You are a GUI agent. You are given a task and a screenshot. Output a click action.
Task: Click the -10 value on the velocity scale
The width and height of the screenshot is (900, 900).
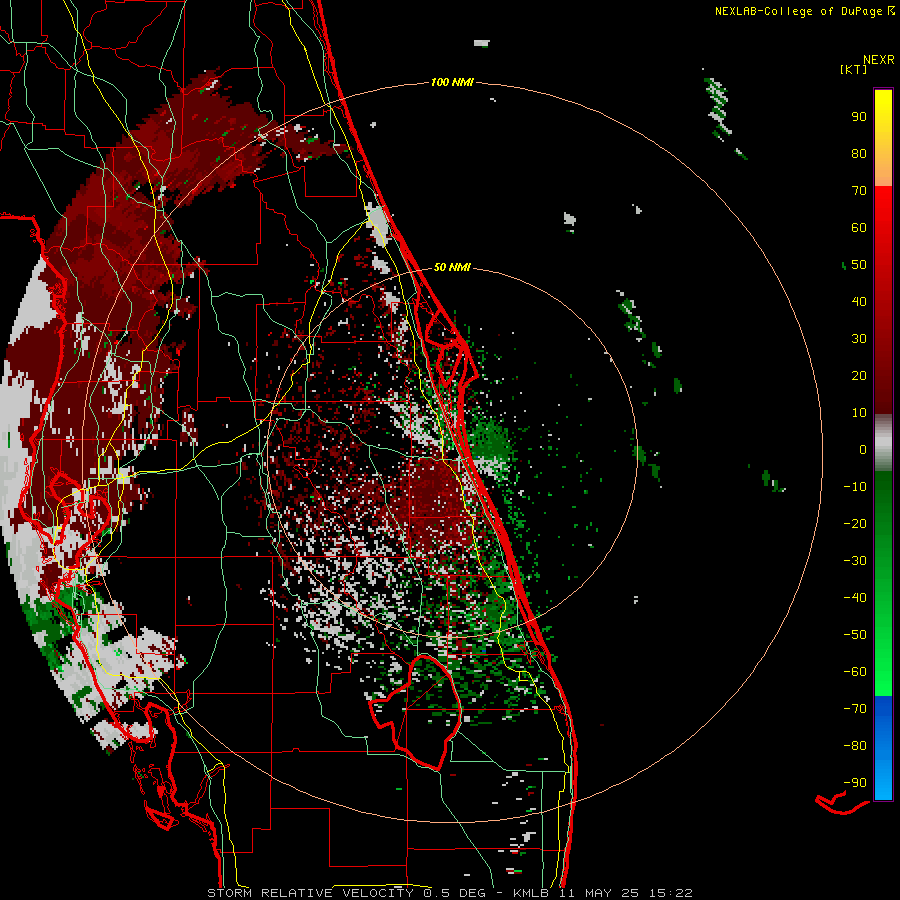tap(855, 487)
